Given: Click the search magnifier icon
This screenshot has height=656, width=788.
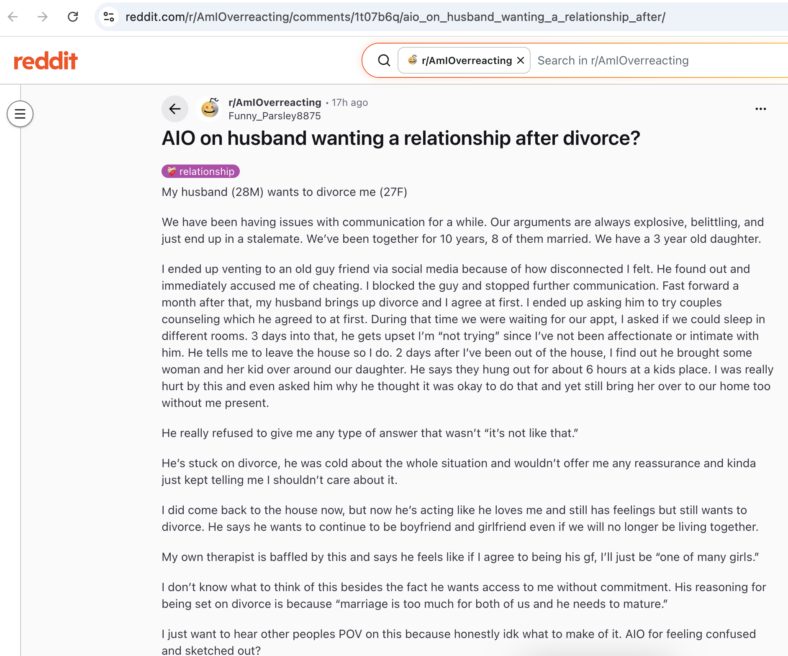Looking at the screenshot, I should coord(384,61).
